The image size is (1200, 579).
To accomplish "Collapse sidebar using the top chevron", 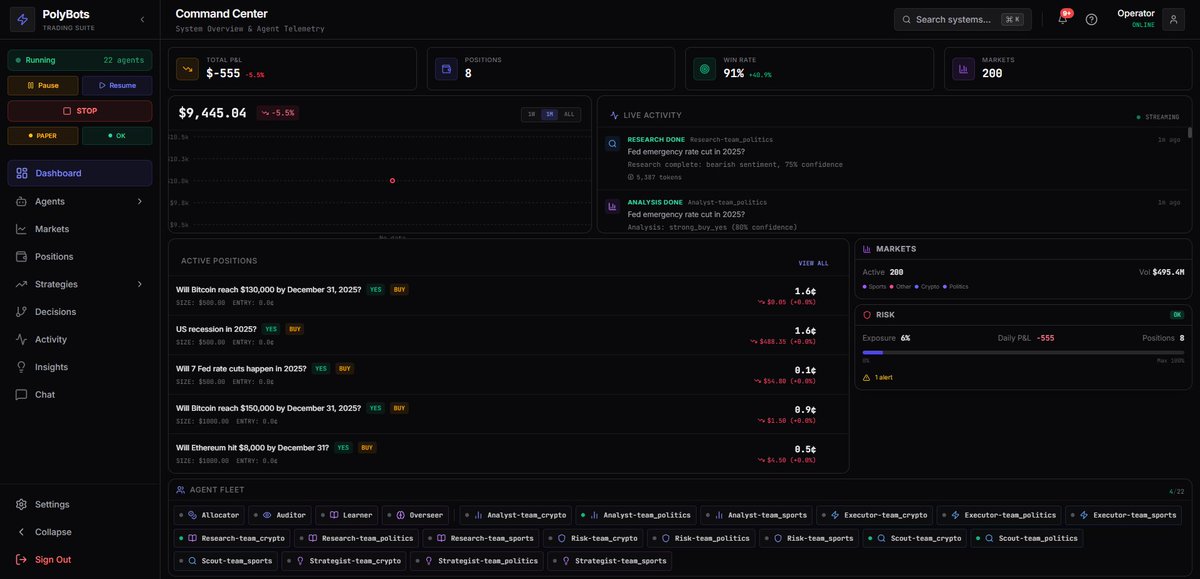I will click(x=142, y=19).
